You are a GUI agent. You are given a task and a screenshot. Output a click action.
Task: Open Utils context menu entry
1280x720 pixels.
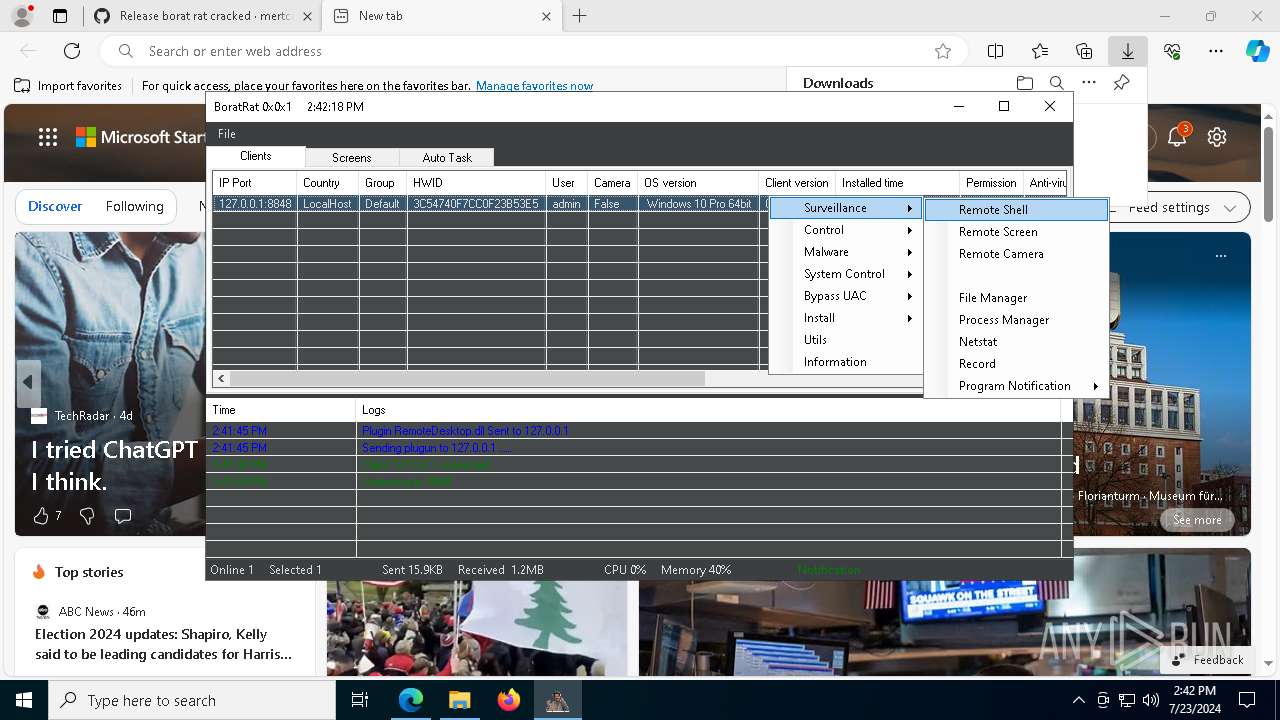tap(846, 340)
